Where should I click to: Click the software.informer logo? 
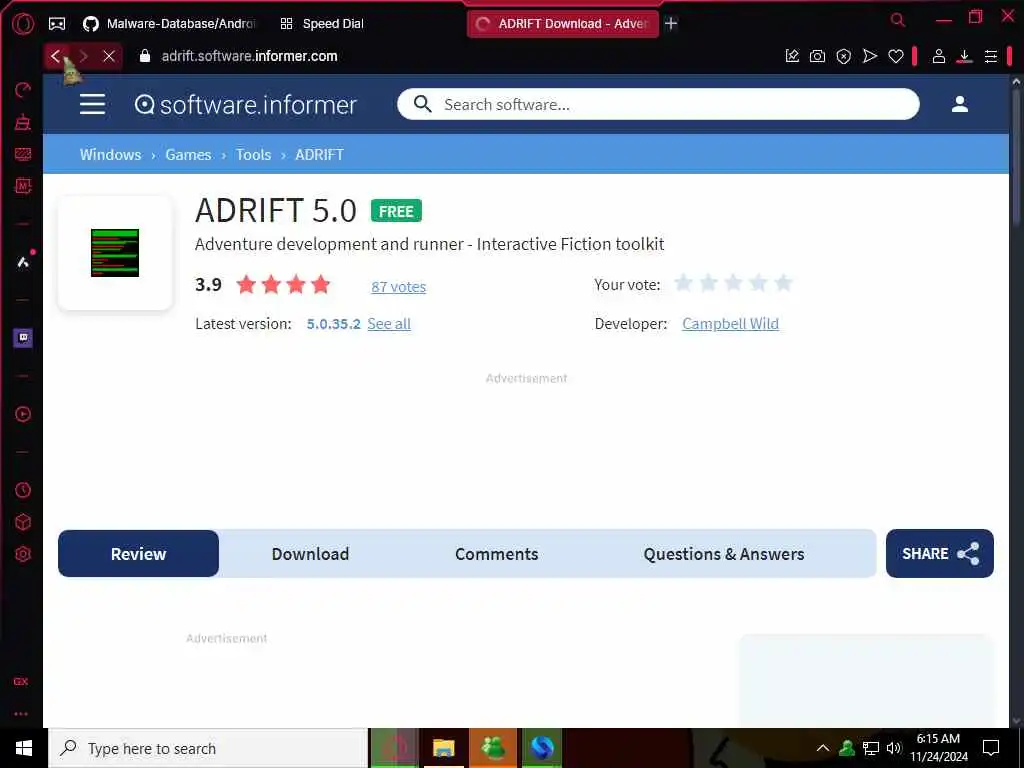coord(246,104)
